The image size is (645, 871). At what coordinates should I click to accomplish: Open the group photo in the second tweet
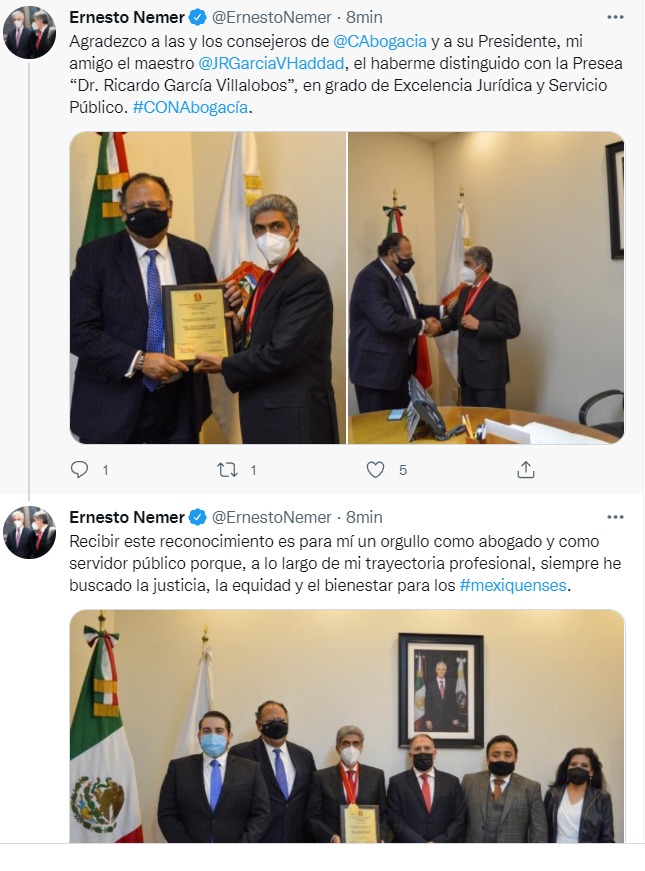[347, 726]
